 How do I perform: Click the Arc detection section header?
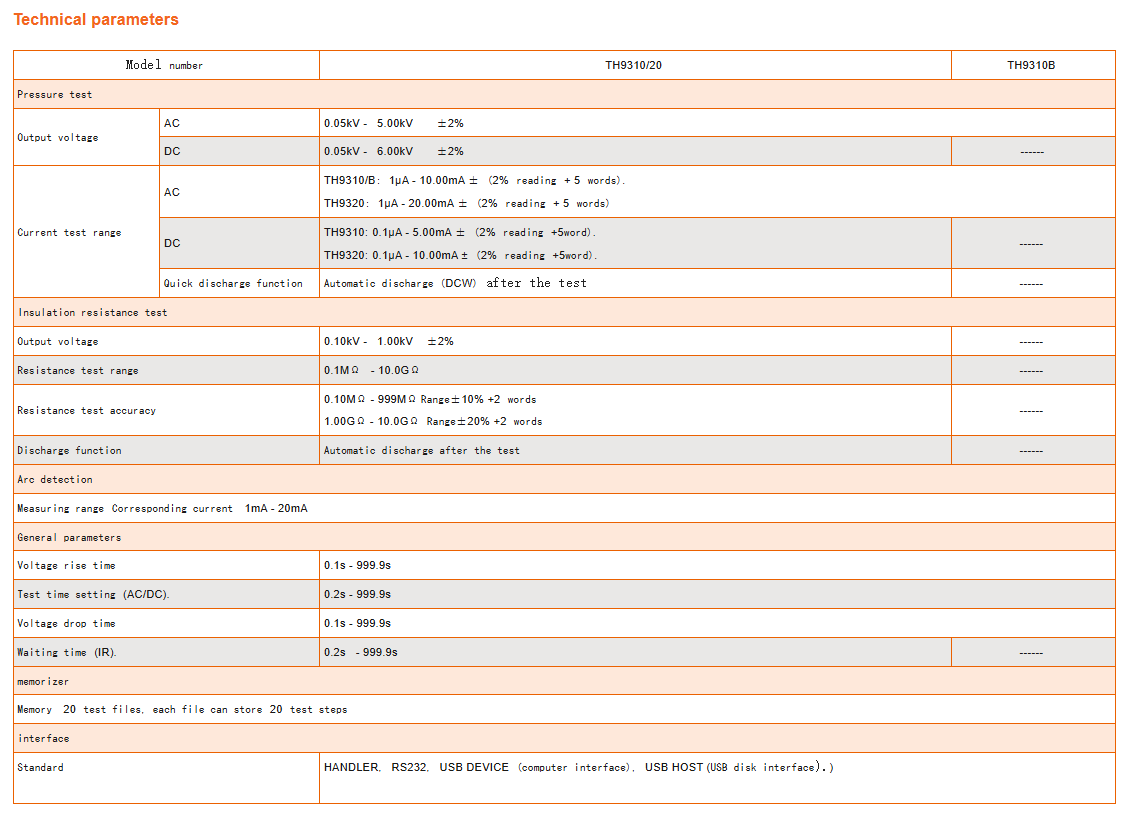coord(55,480)
